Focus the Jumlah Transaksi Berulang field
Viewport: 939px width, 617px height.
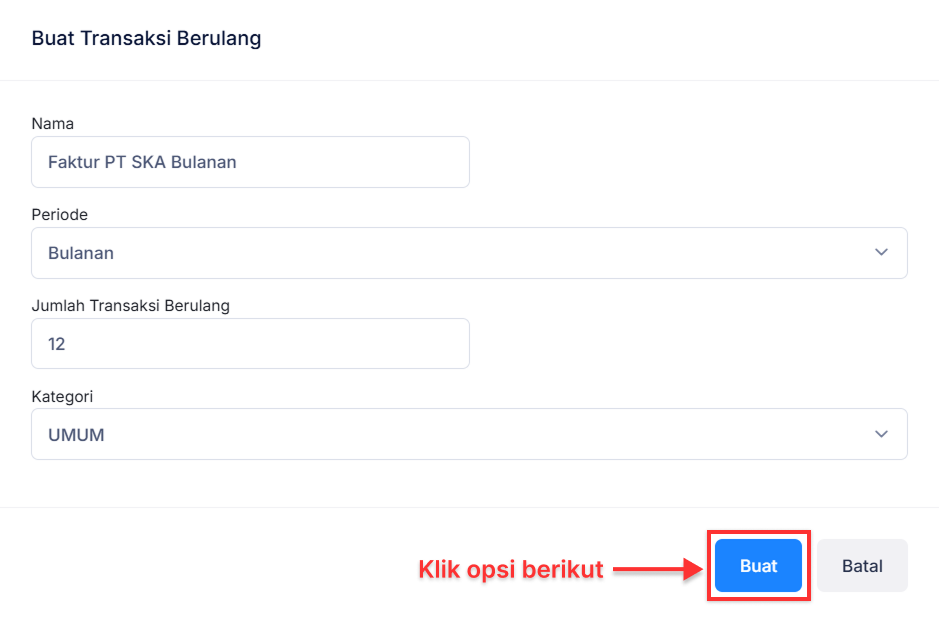pos(250,343)
